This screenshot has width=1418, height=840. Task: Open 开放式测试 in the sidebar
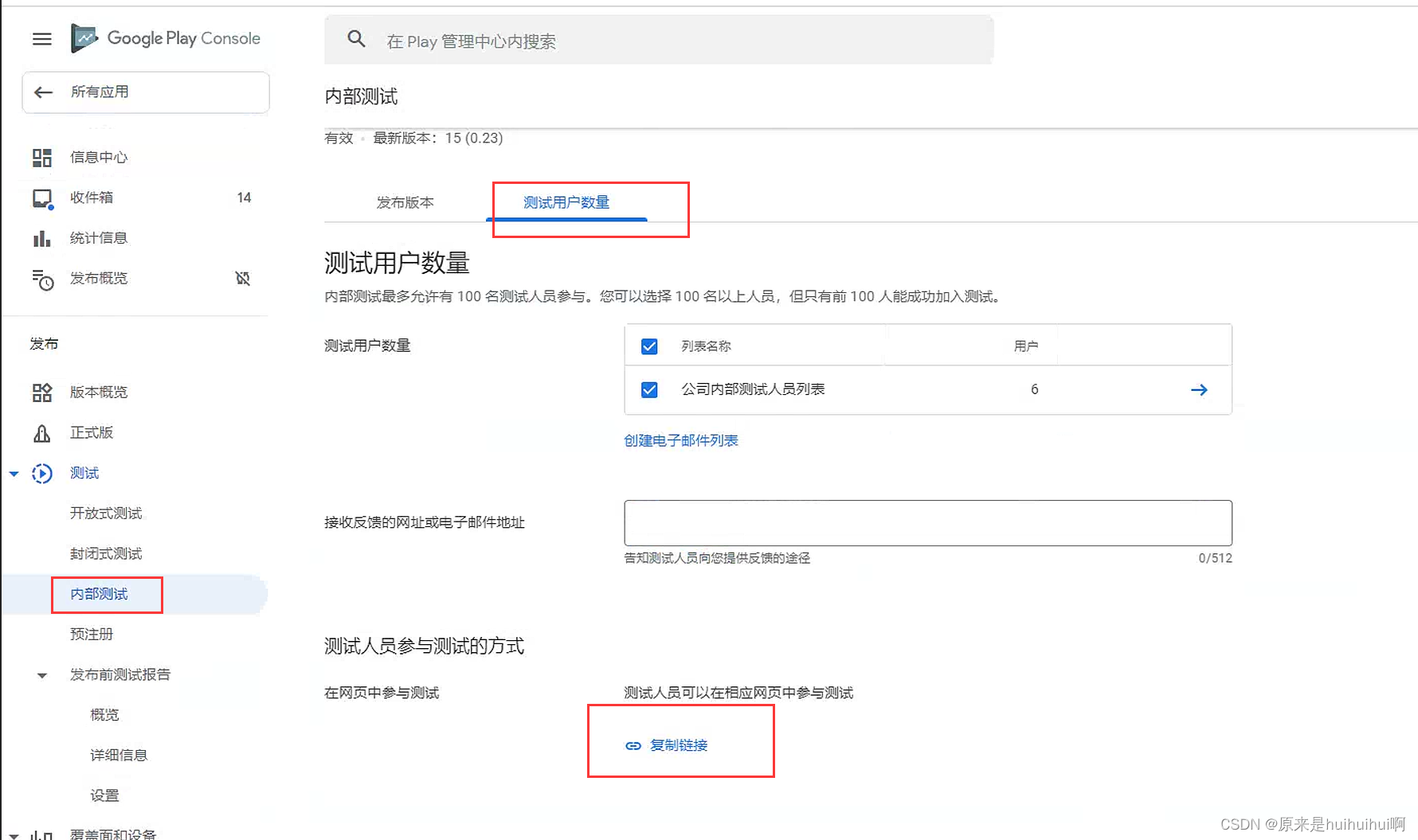point(106,514)
